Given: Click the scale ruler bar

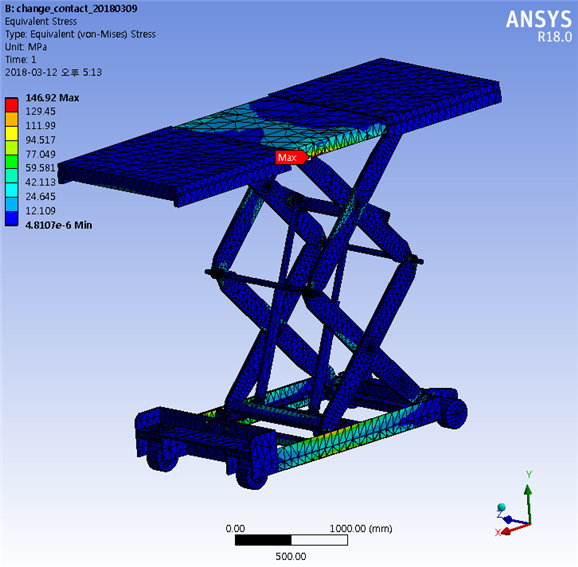Looking at the screenshot, I should point(291,540).
